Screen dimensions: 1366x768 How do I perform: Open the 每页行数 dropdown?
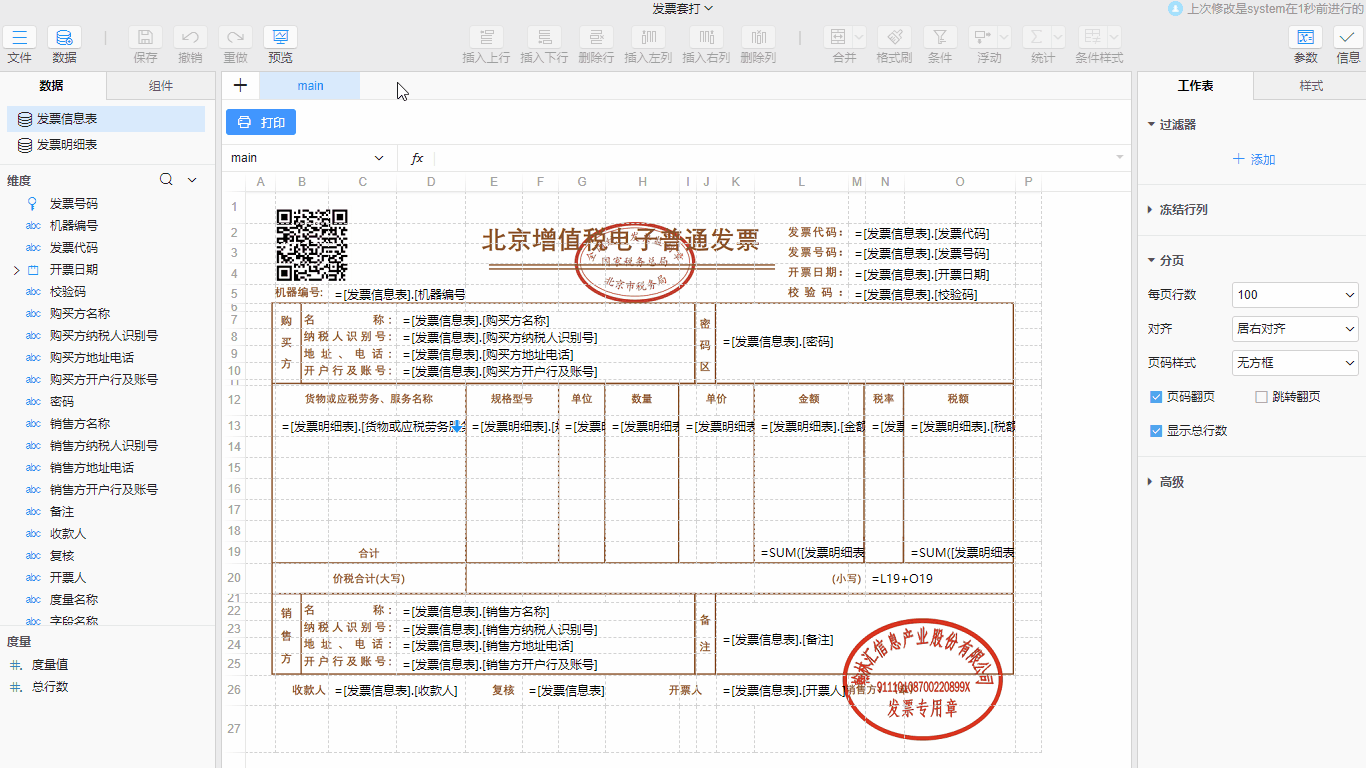point(1294,295)
